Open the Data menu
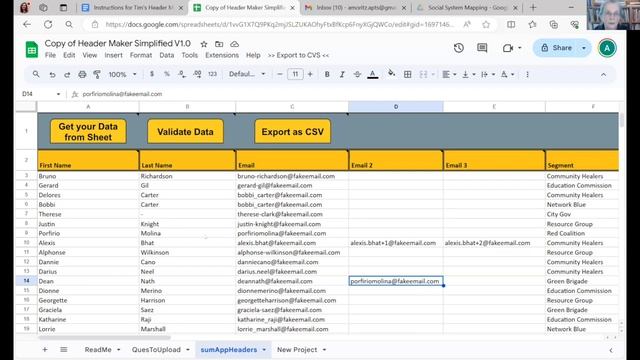This screenshot has width=640, height=360. (167, 55)
